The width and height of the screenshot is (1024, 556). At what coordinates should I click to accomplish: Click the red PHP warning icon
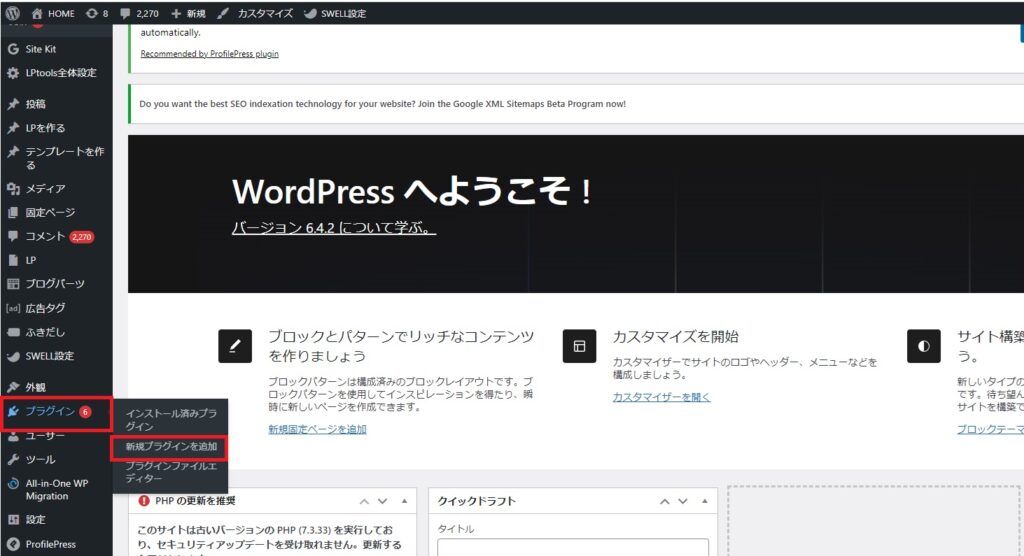[144, 500]
